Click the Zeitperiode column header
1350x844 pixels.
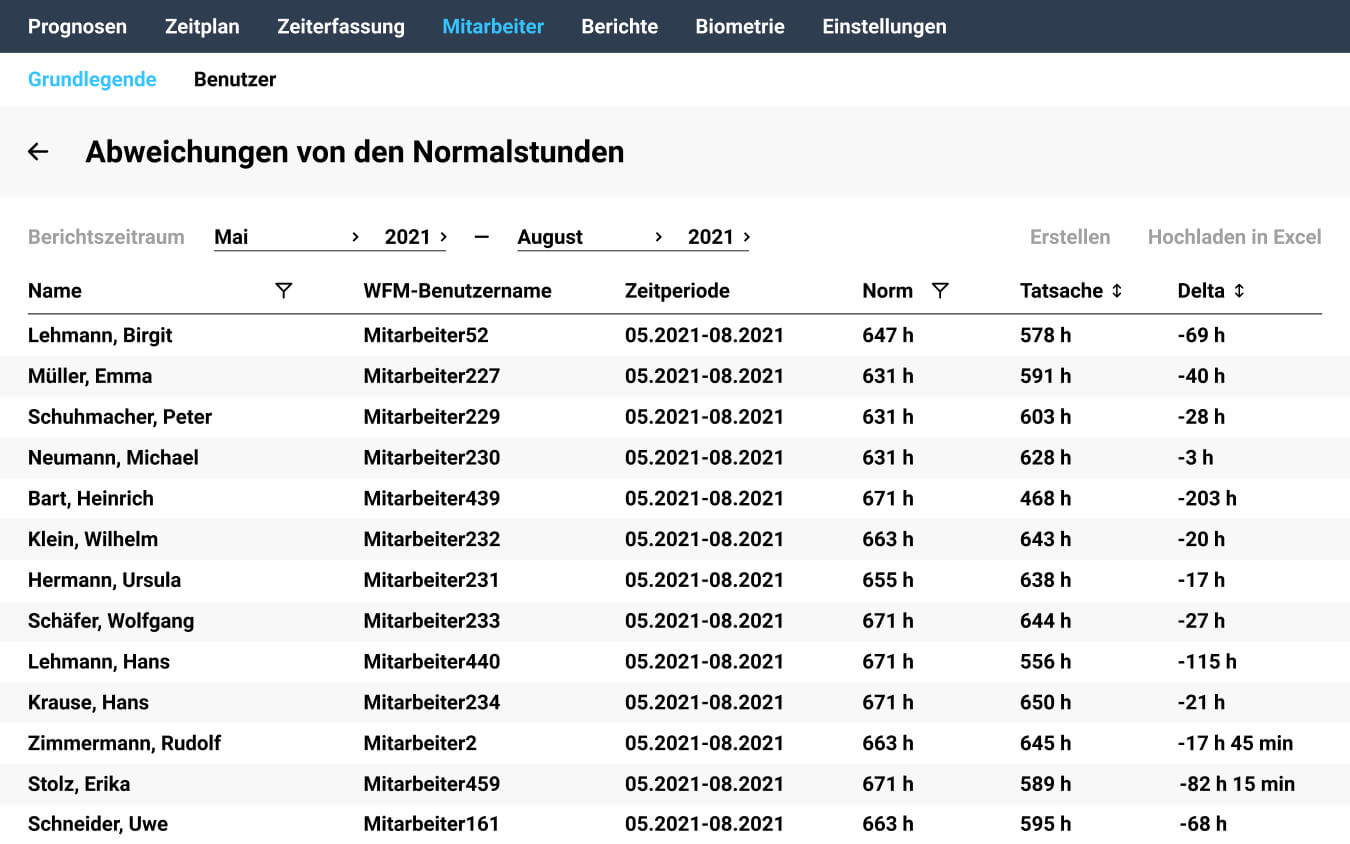pos(677,291)
